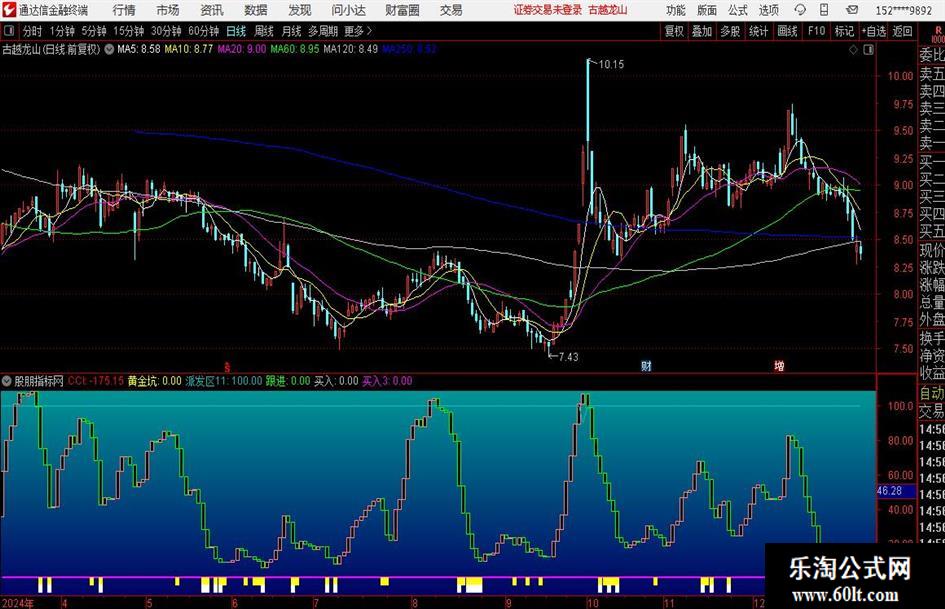Switch to 30分钟 period tab
Viewport: 945px width, 609px height.
[x=166, y=31]
